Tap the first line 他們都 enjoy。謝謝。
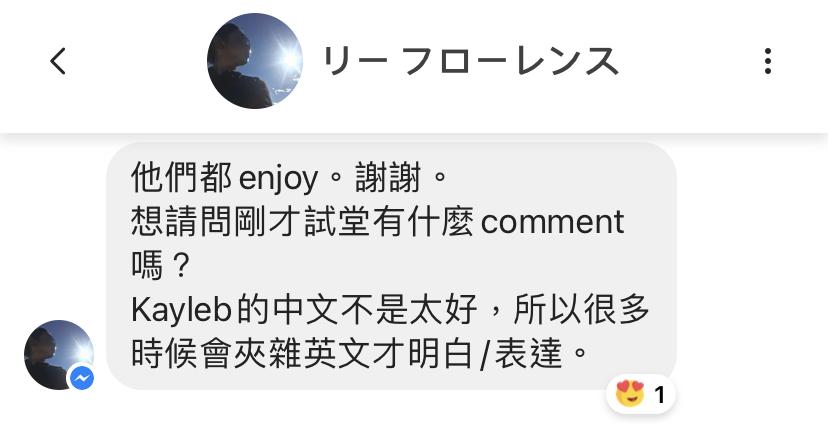 289,178
